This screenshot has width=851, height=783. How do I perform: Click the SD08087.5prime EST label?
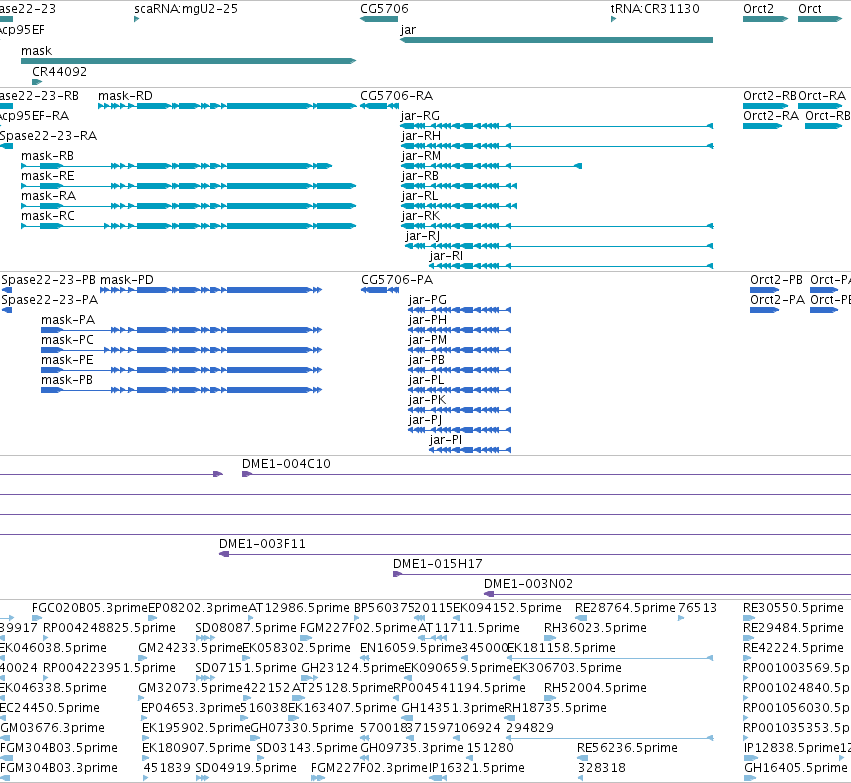[246, 628]
